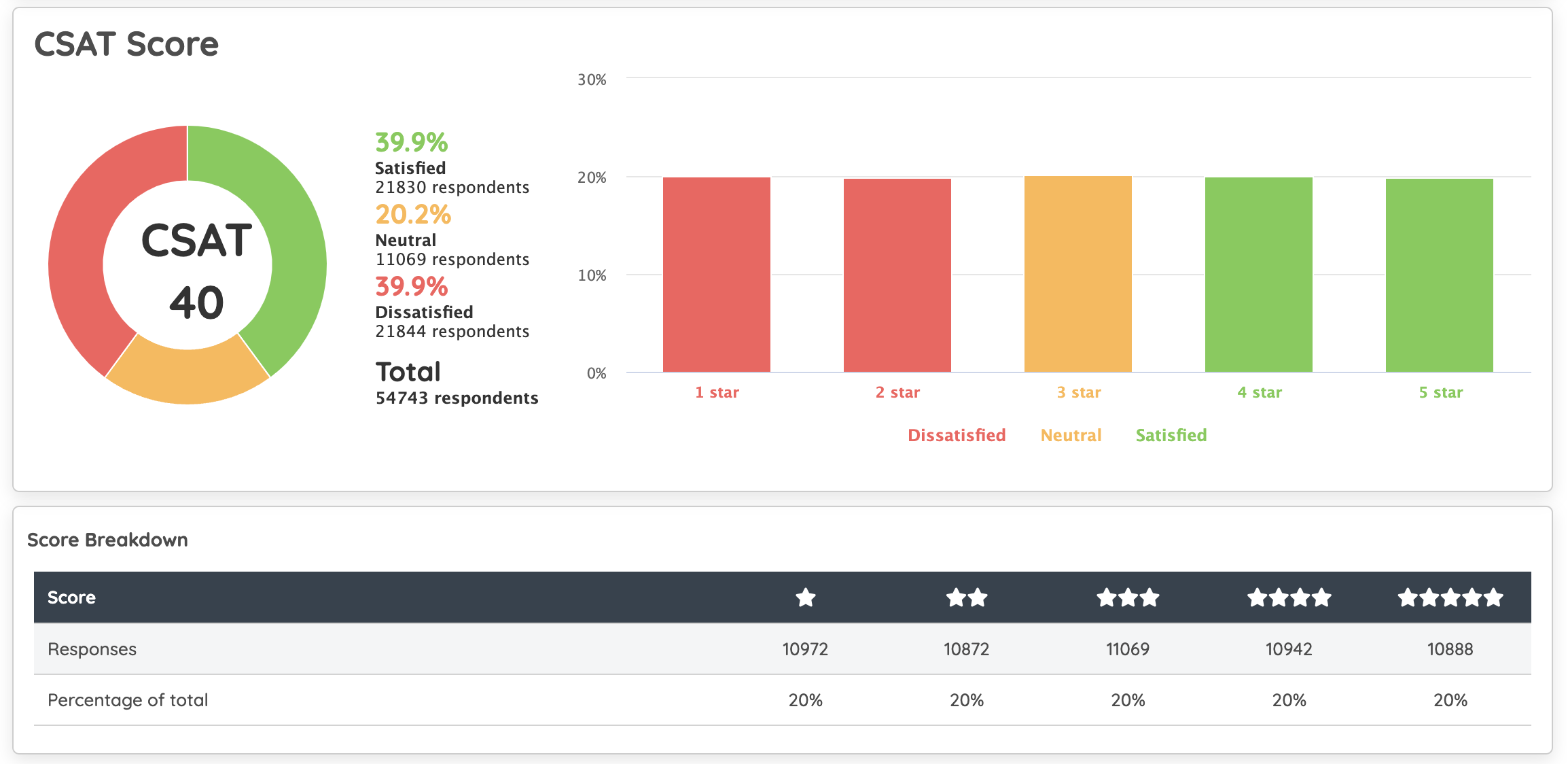Click the single star icon in table header
Screen dimensions: 1568x764
[x=806, y=598]
